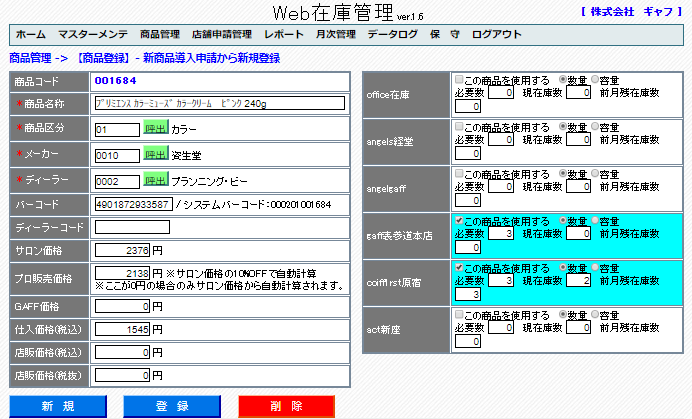The width and height of the screenshot is (692, 419).
Task: Click the maker name 資生堂
Action: click(x=186, y=155)
